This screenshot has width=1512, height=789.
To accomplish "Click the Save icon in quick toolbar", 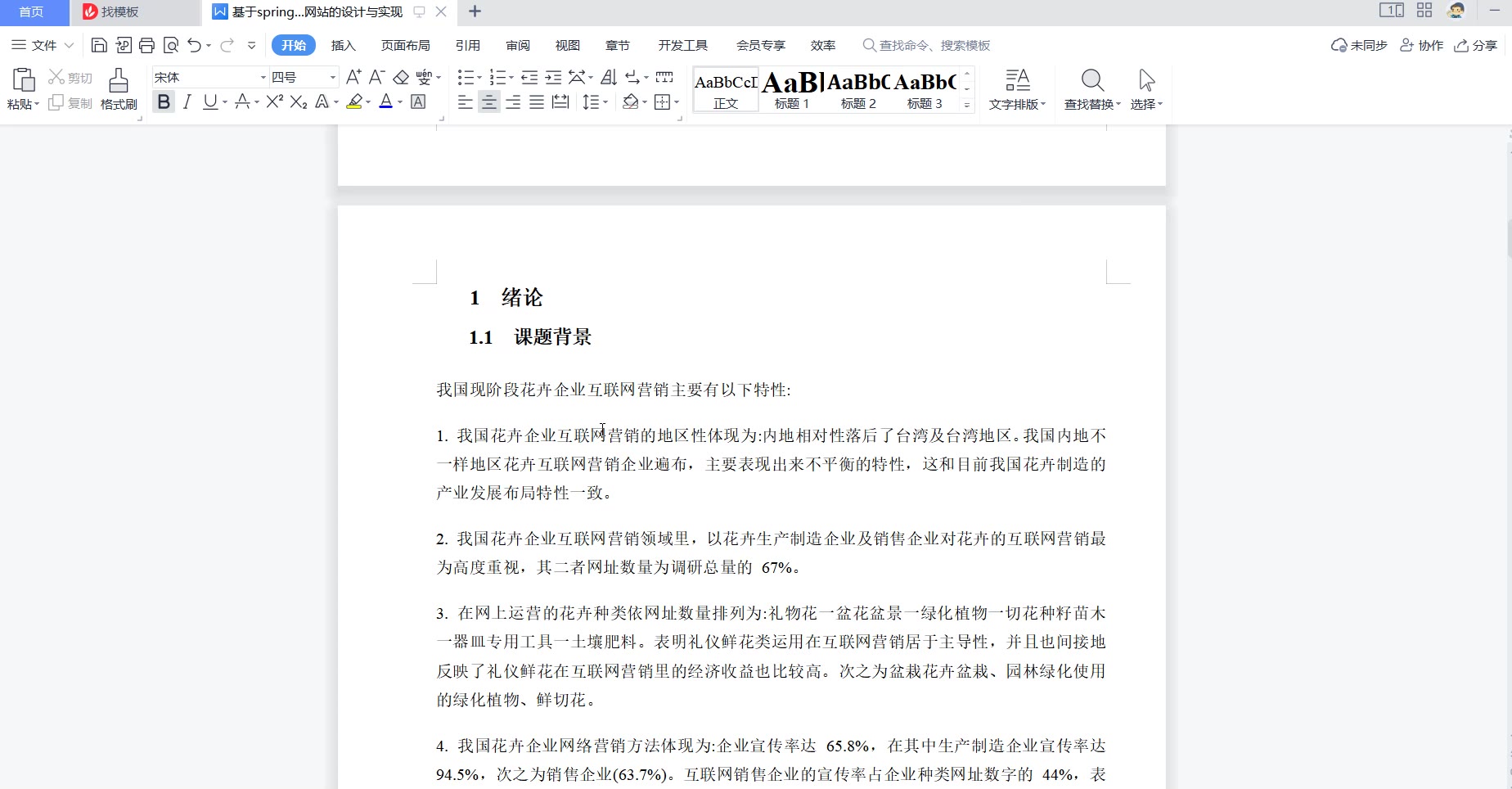I will pyautogui.click(x=99, y=45).
